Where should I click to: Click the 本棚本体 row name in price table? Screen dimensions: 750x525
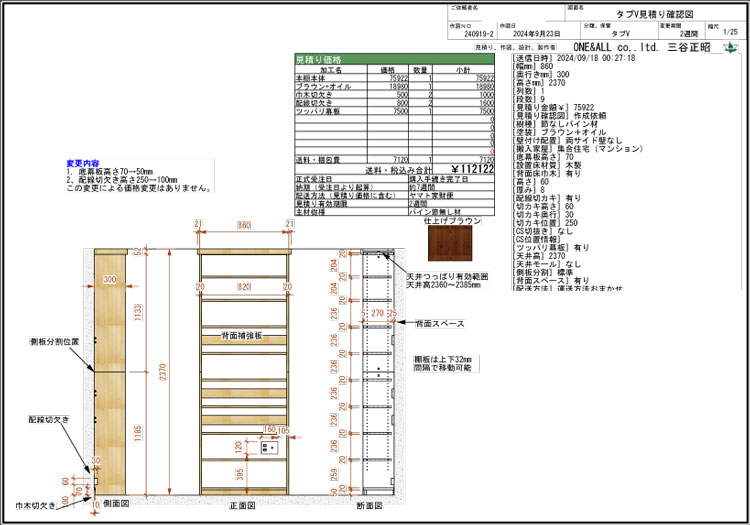pyautogui.click(x=310, y=78)
